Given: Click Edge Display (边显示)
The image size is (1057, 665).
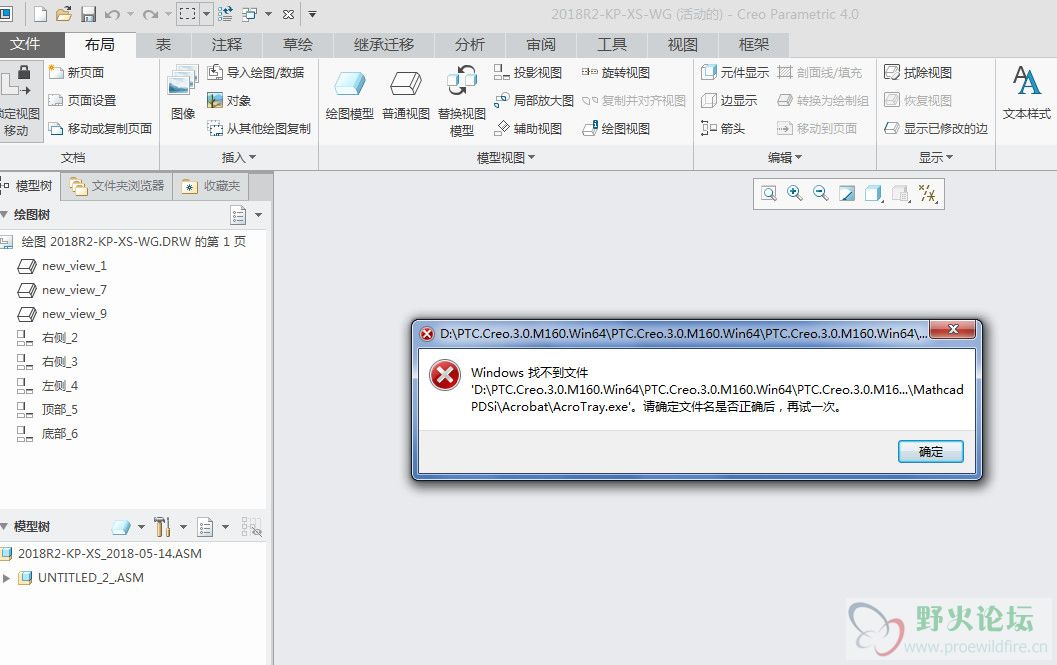Looking at the screenshot, I should point(729,100).
